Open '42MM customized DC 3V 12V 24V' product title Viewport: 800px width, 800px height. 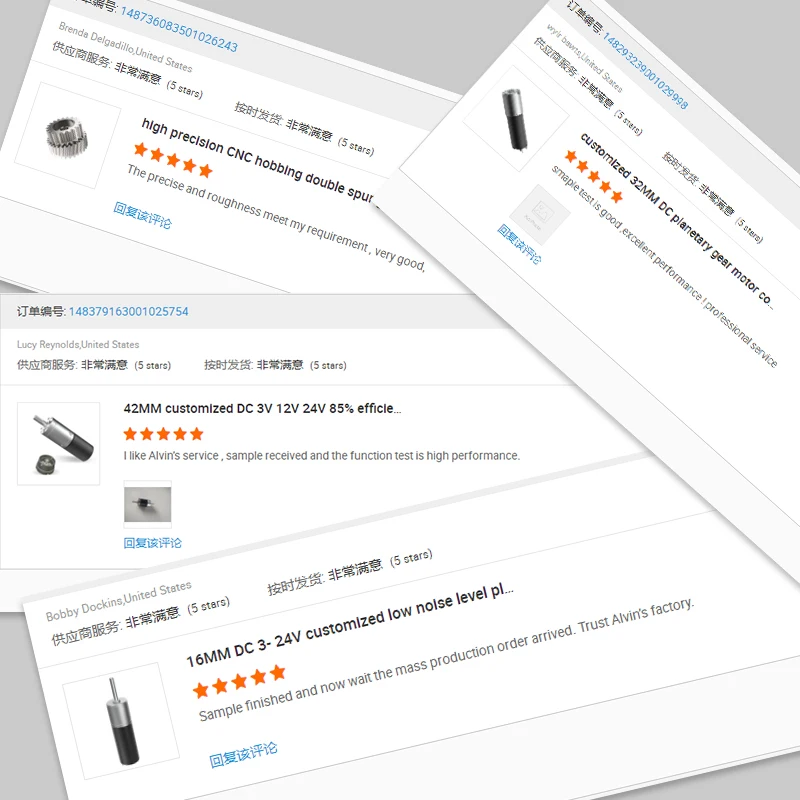[262, 409]
